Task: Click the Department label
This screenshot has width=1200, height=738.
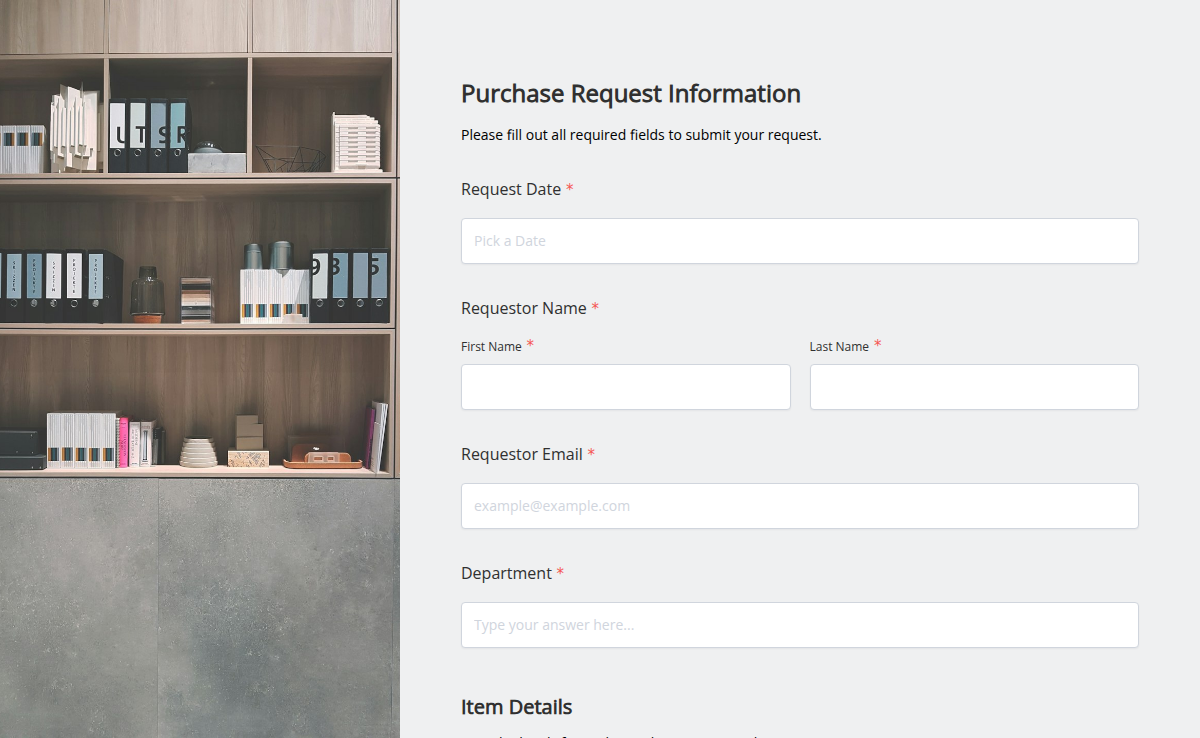Action: [x=505, y=573]
